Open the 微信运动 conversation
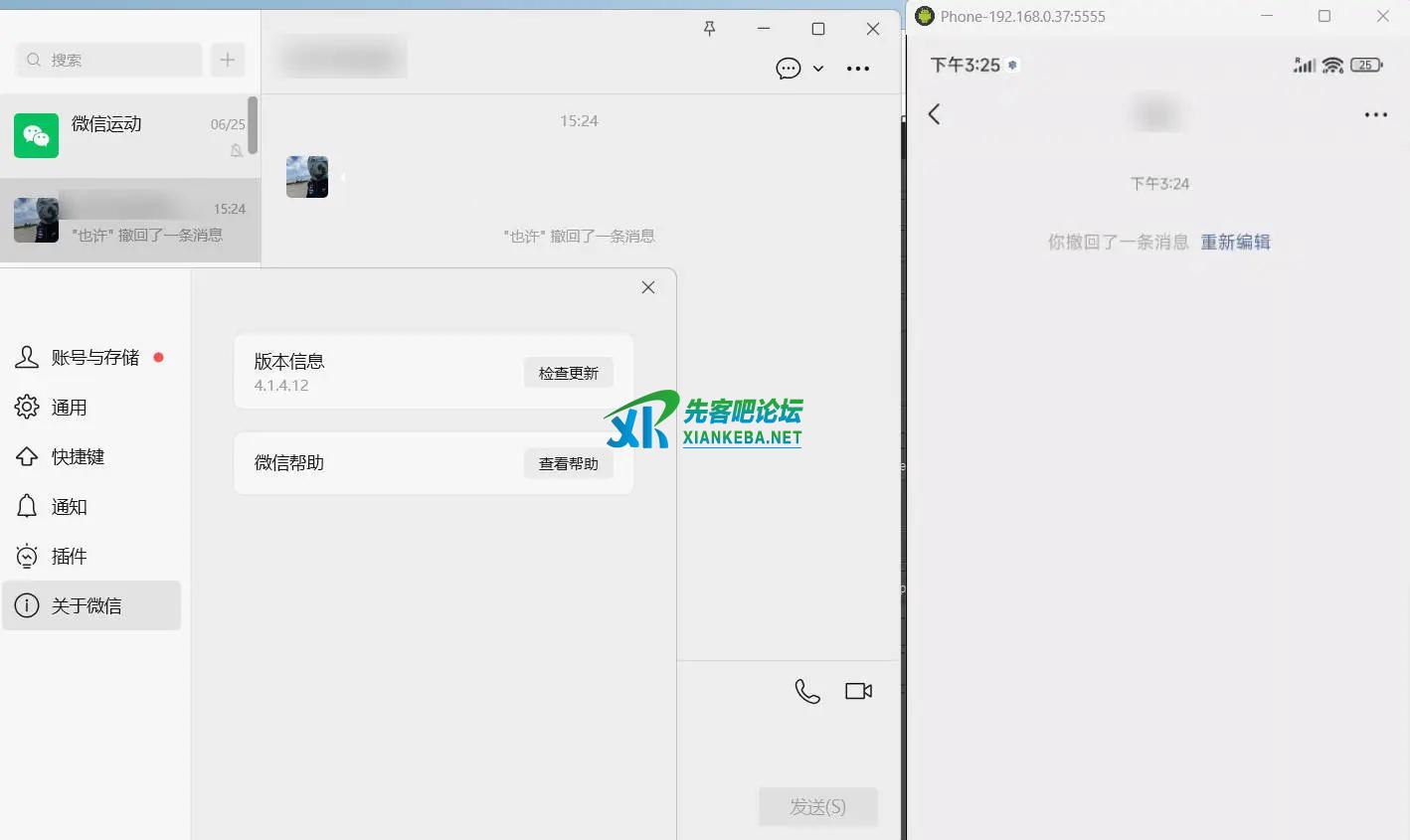 pos(129,136)
